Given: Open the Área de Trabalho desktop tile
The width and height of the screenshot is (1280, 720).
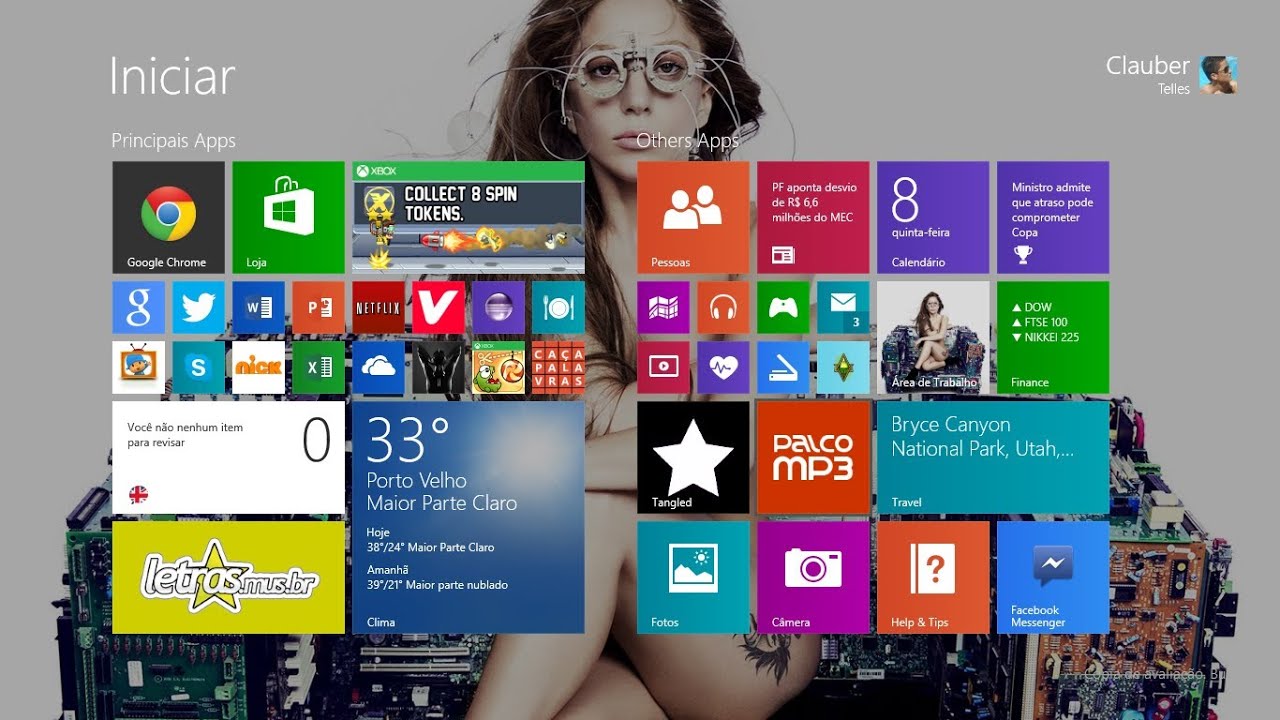Looking at the screenshot, I should pyautogui.click(x=933, y=338).
